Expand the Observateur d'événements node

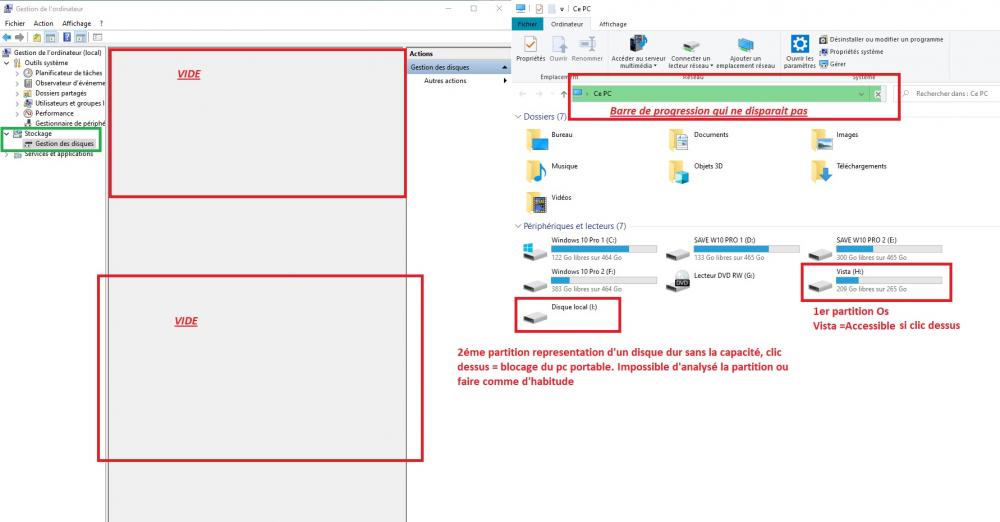[17, 83]
